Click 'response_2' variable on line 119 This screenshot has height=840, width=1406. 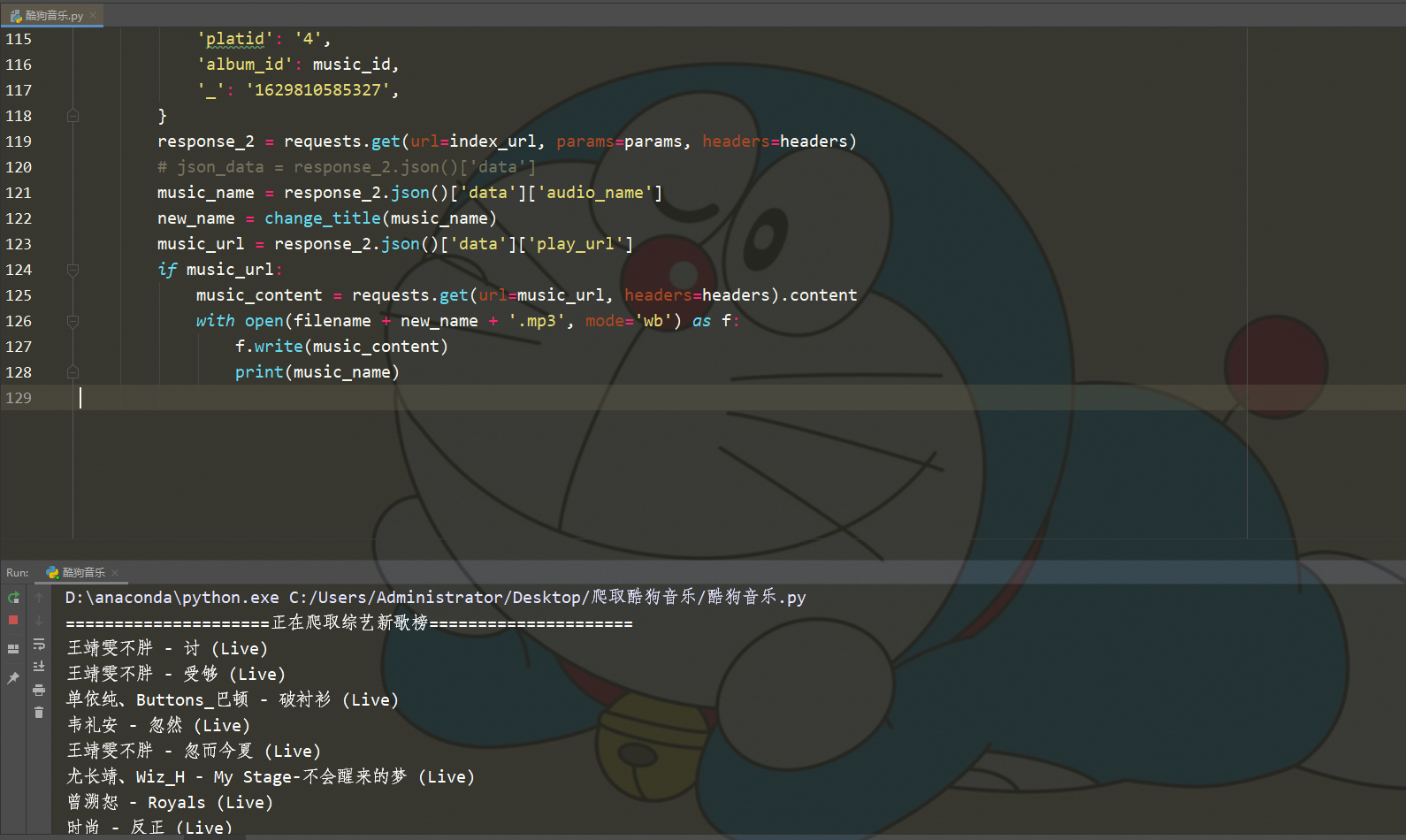tap(206, 141)
